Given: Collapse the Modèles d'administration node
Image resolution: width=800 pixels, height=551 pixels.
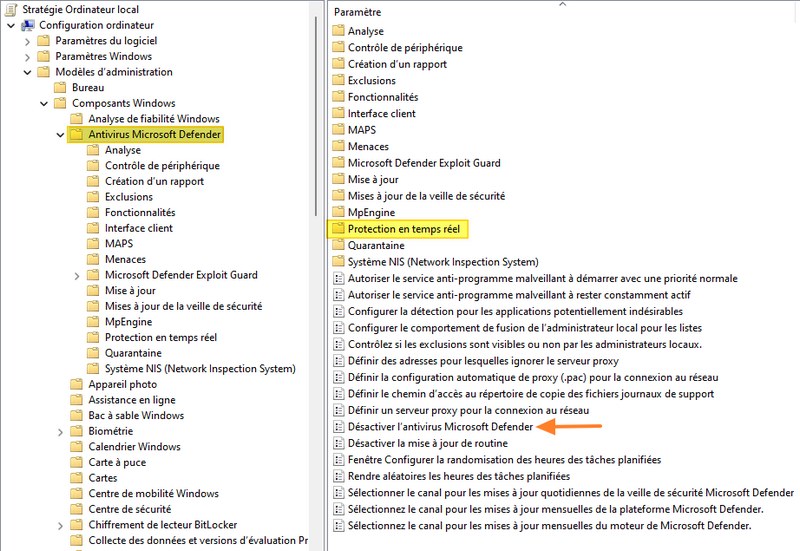Looking at the screenshot, I should click(x=27, y=72).
